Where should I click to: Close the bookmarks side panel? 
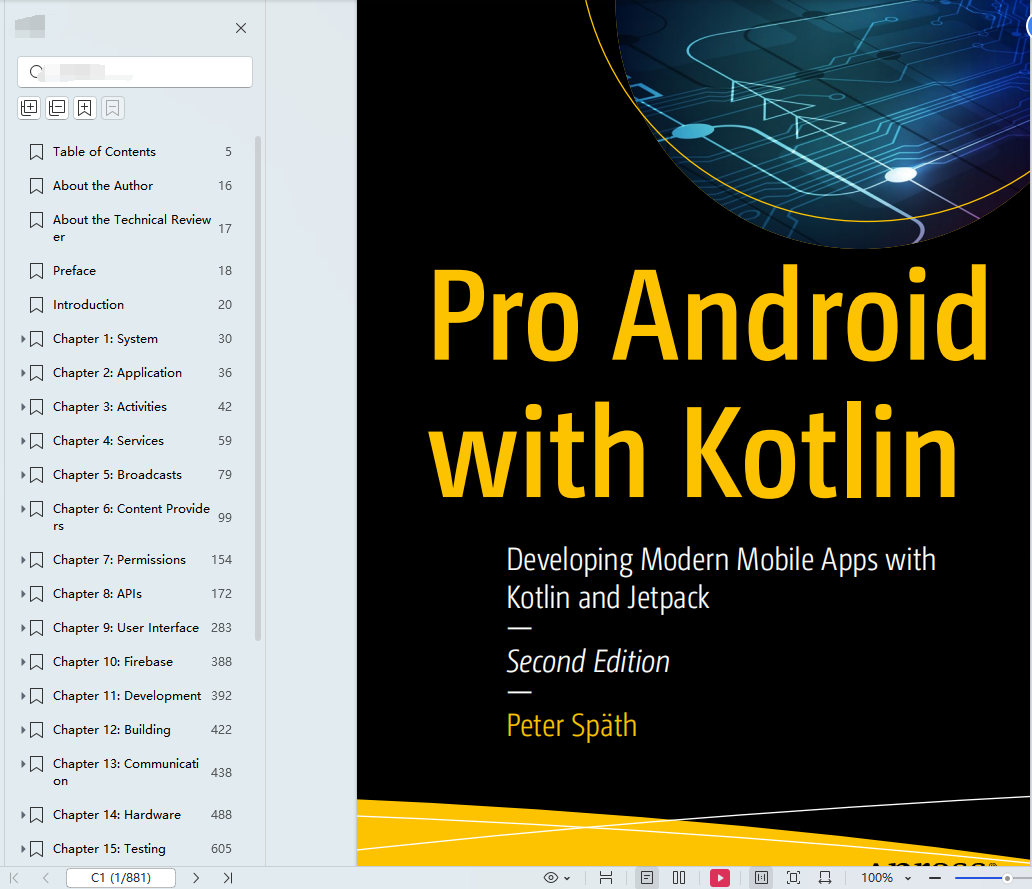pyautogui.click(x=241, y=28)
